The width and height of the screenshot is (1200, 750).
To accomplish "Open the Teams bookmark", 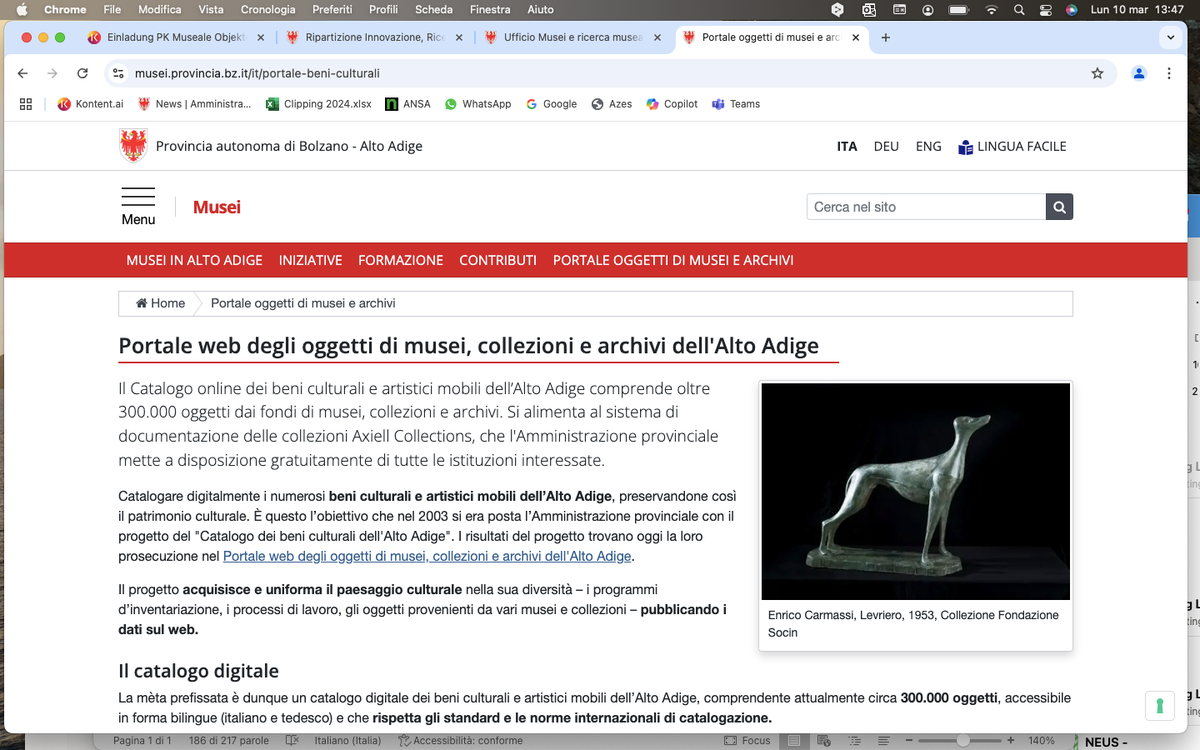I will [x=736, y=103].
